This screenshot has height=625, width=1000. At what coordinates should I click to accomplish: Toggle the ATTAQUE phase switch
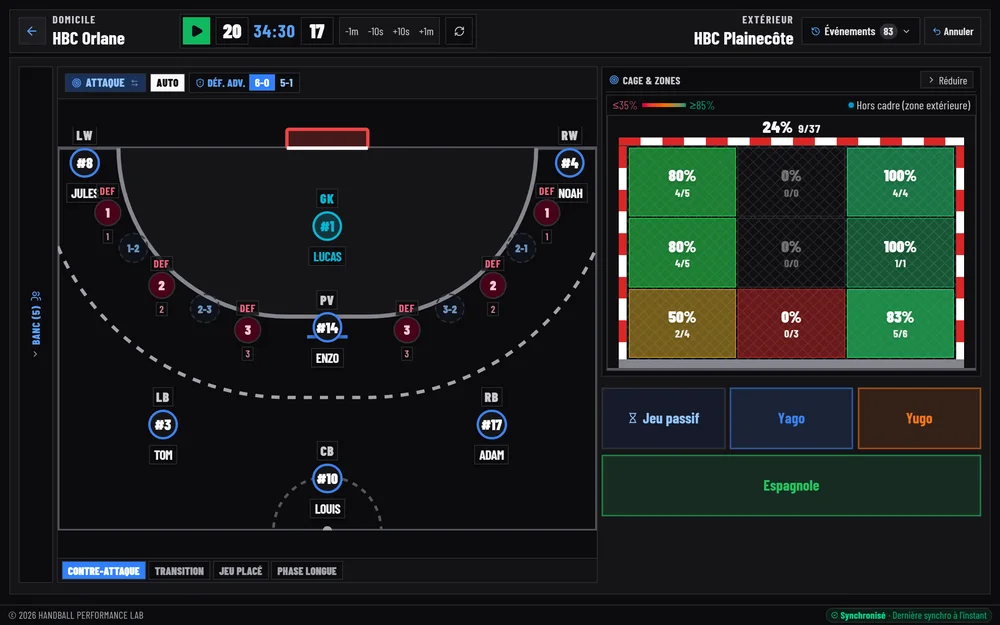tap(105, 83)
